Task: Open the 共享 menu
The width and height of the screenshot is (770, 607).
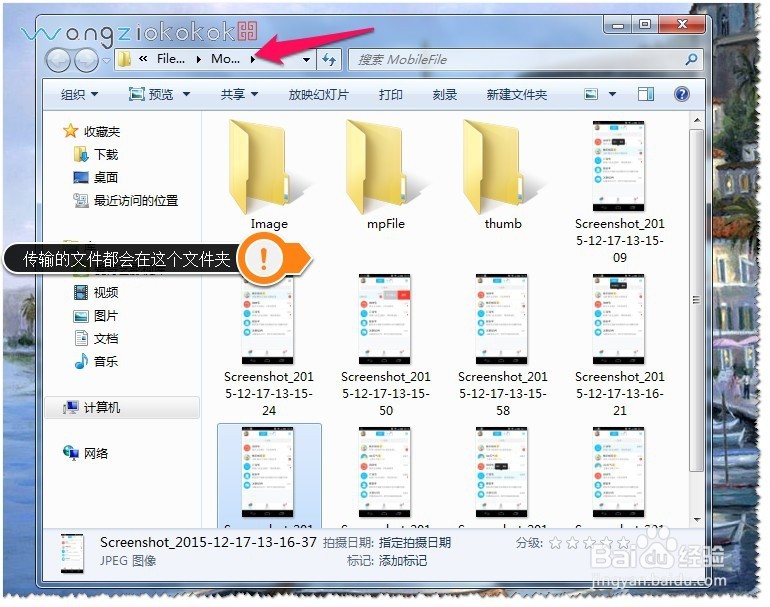Action: pos(239,94)
